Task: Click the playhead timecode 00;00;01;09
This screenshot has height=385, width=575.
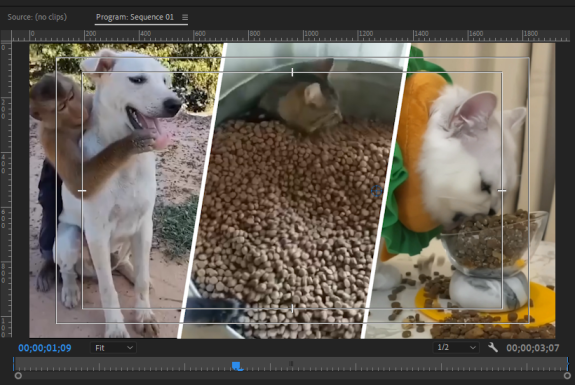Action: (x=45, y=348)
